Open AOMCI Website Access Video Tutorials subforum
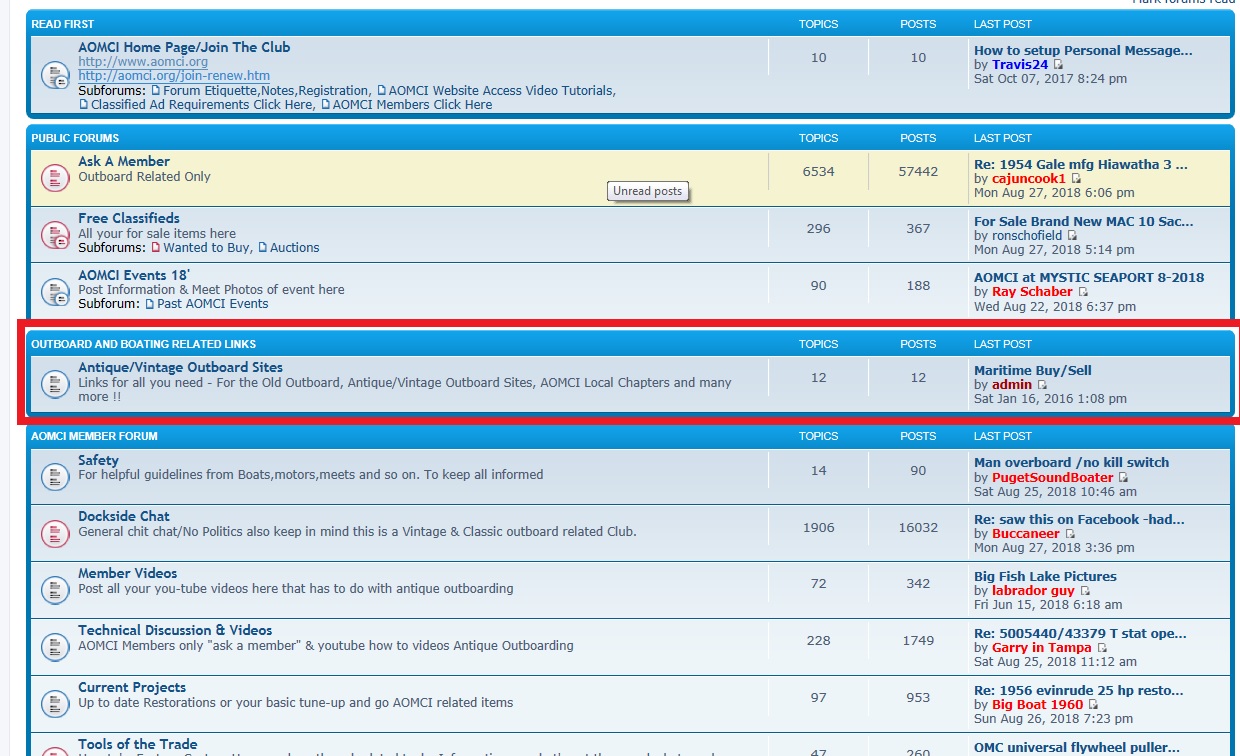The width and height of the screenshot is (1240, 756). point(500,90)
